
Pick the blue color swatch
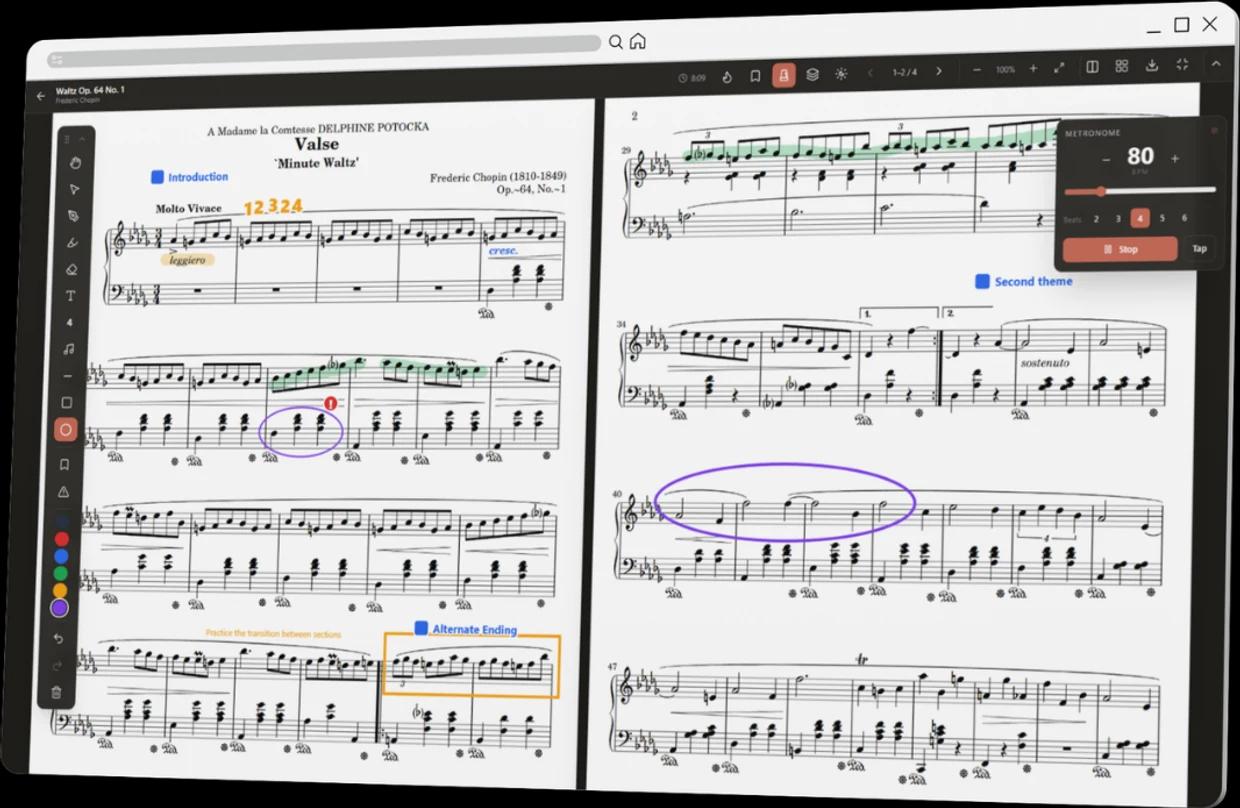[61, 556]
